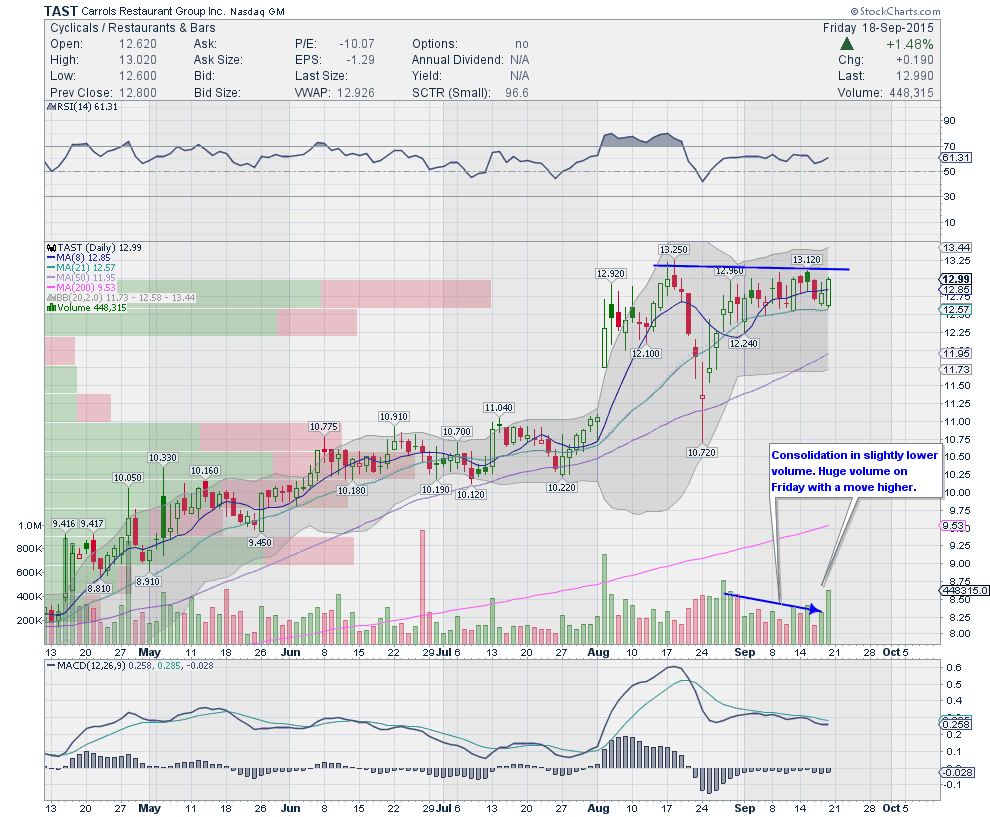Click the +1.48% percent change value
Screen dimensions: 990x817
pyautogui.click(x=909, y=44)
